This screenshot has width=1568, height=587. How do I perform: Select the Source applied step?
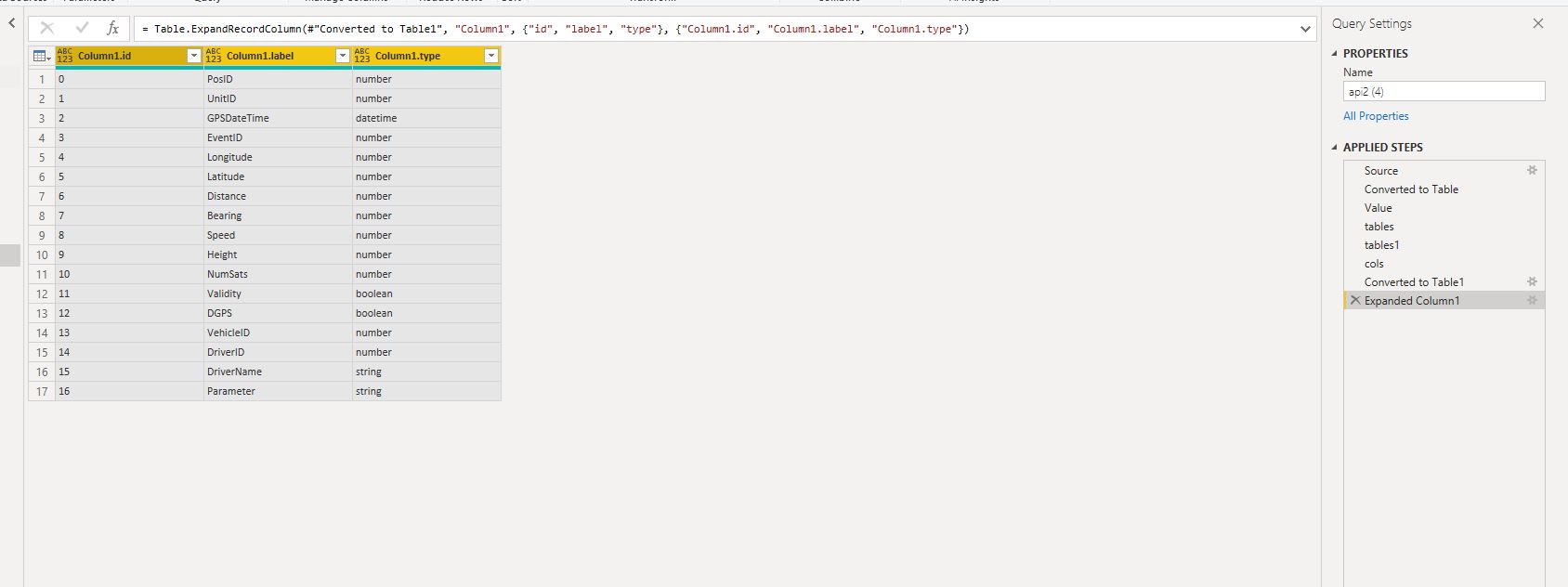[1444, 170]
